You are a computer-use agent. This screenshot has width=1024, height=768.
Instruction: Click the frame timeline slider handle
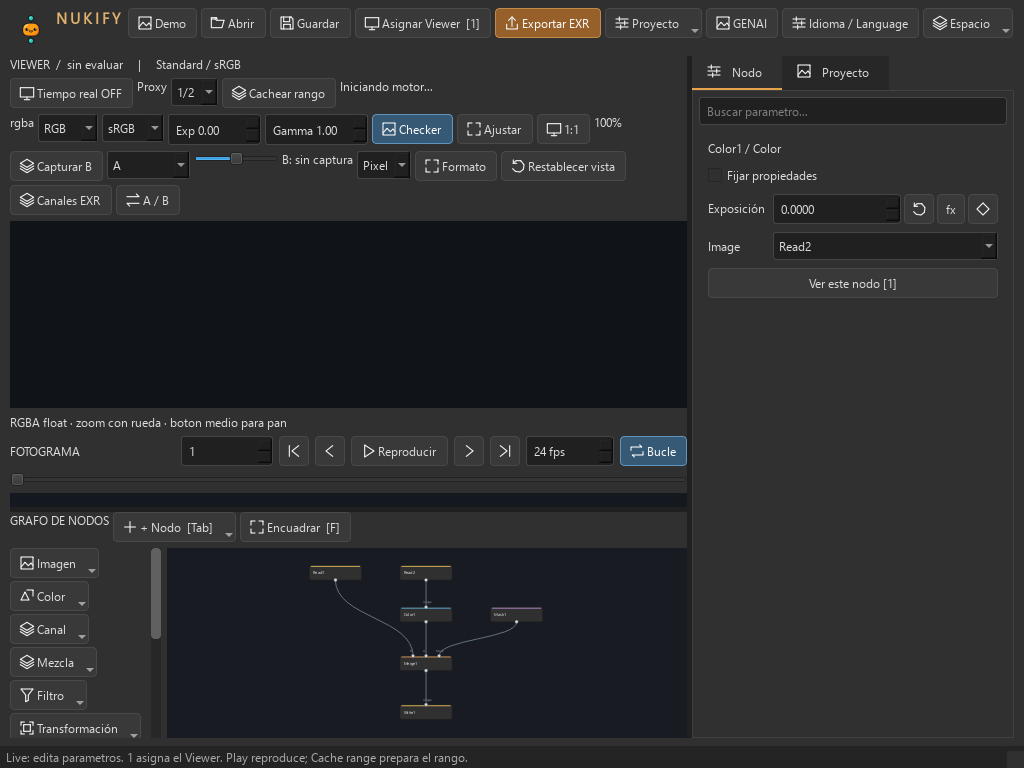[18, 479]
